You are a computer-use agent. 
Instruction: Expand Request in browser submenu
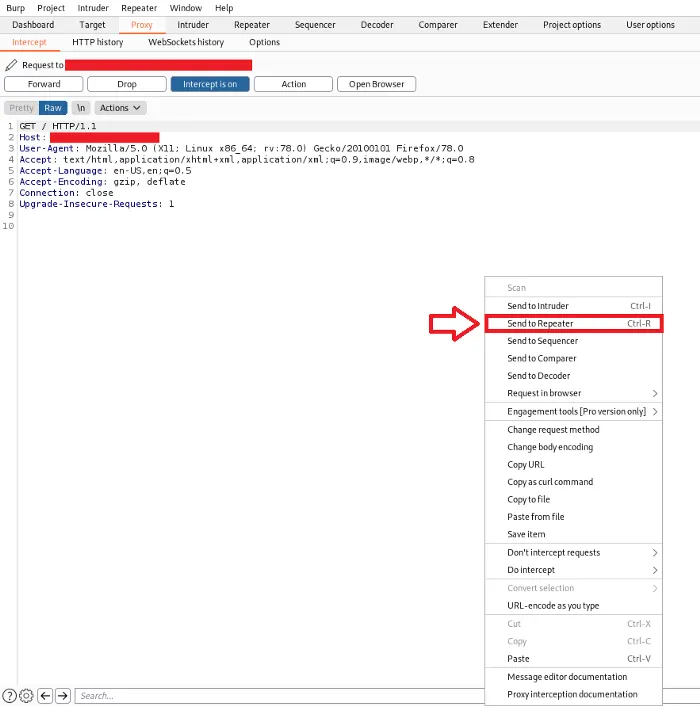click(573, 393)
